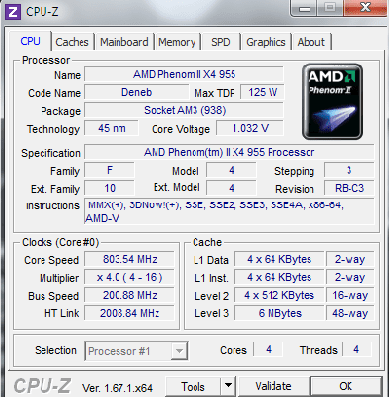This screenshot has width=390, height=398.
Task: Click the 1.032 V core voltage value
Action: tap(250, 128)
